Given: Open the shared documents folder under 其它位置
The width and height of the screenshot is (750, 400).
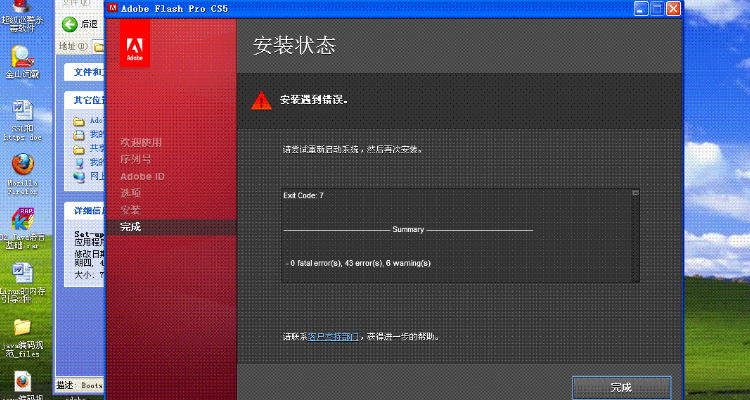Looking at the screenshot, I should point(79,149).
